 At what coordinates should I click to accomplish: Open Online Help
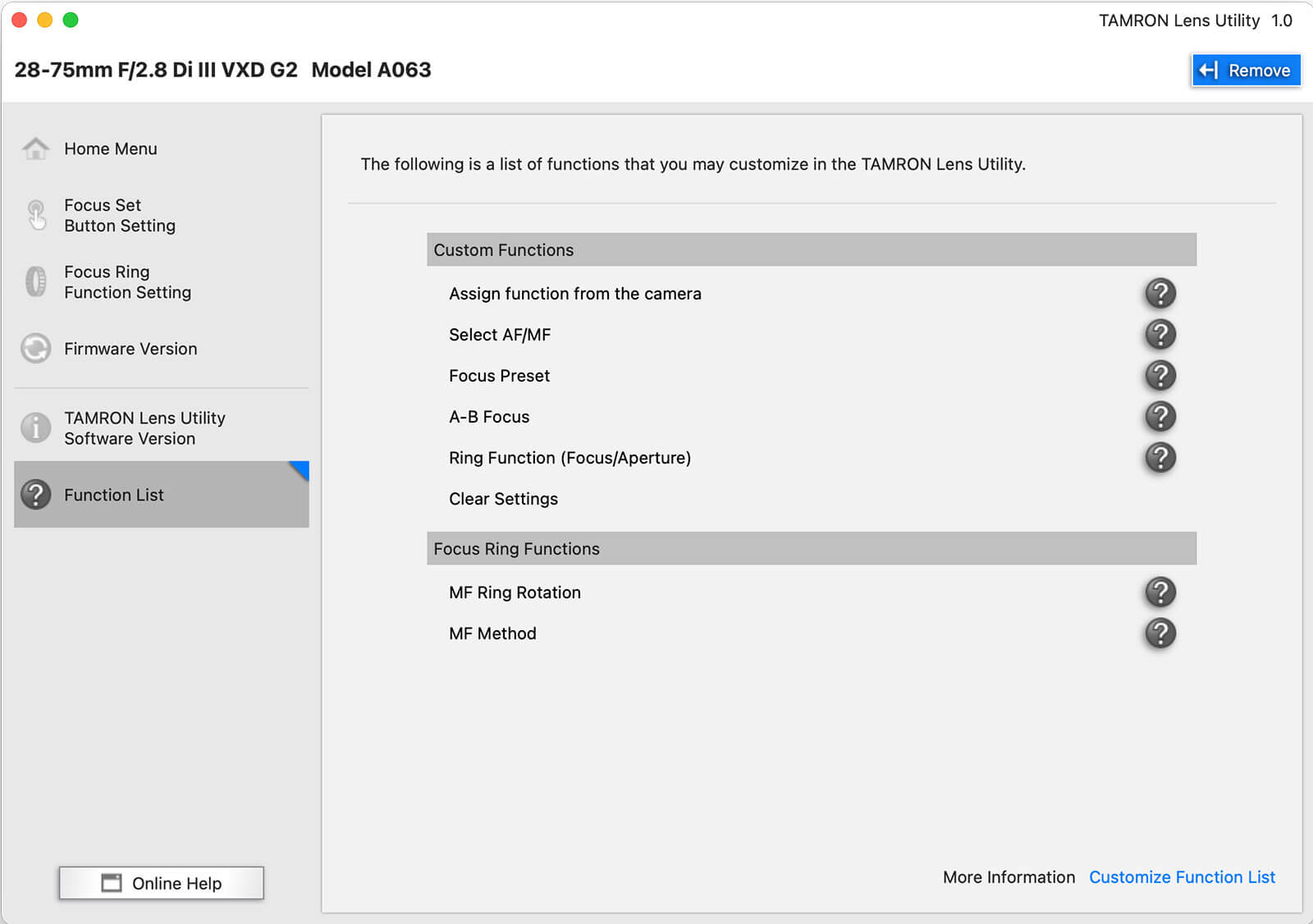click(161, 883)
